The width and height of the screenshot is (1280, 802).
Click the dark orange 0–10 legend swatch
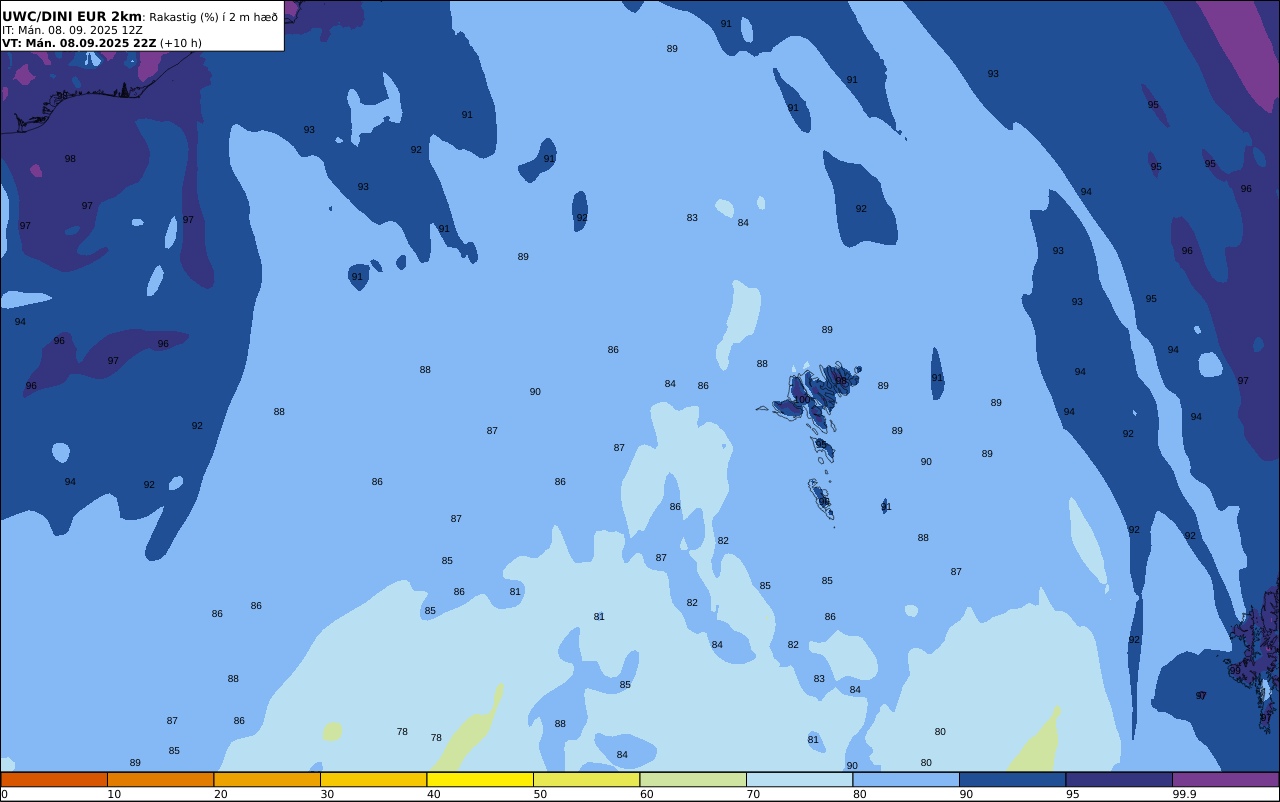54,779
